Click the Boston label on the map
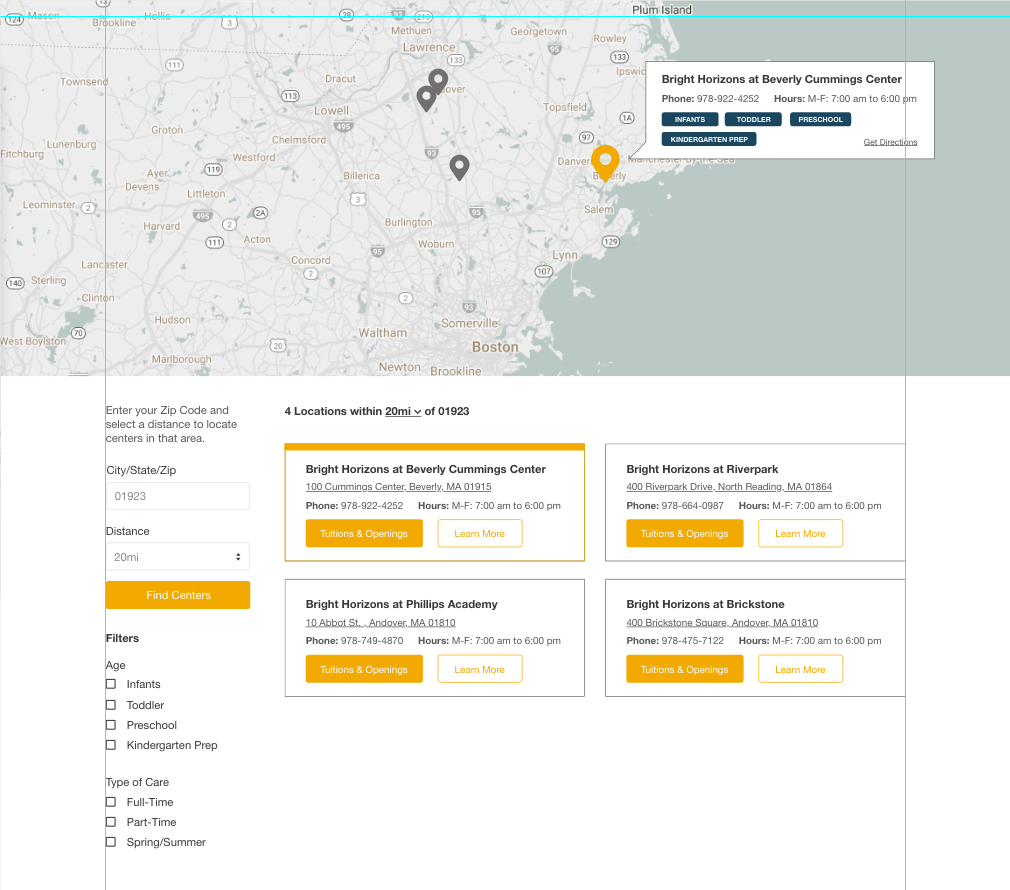Viewport: 1010px width, 890px height. pos(495,347)
